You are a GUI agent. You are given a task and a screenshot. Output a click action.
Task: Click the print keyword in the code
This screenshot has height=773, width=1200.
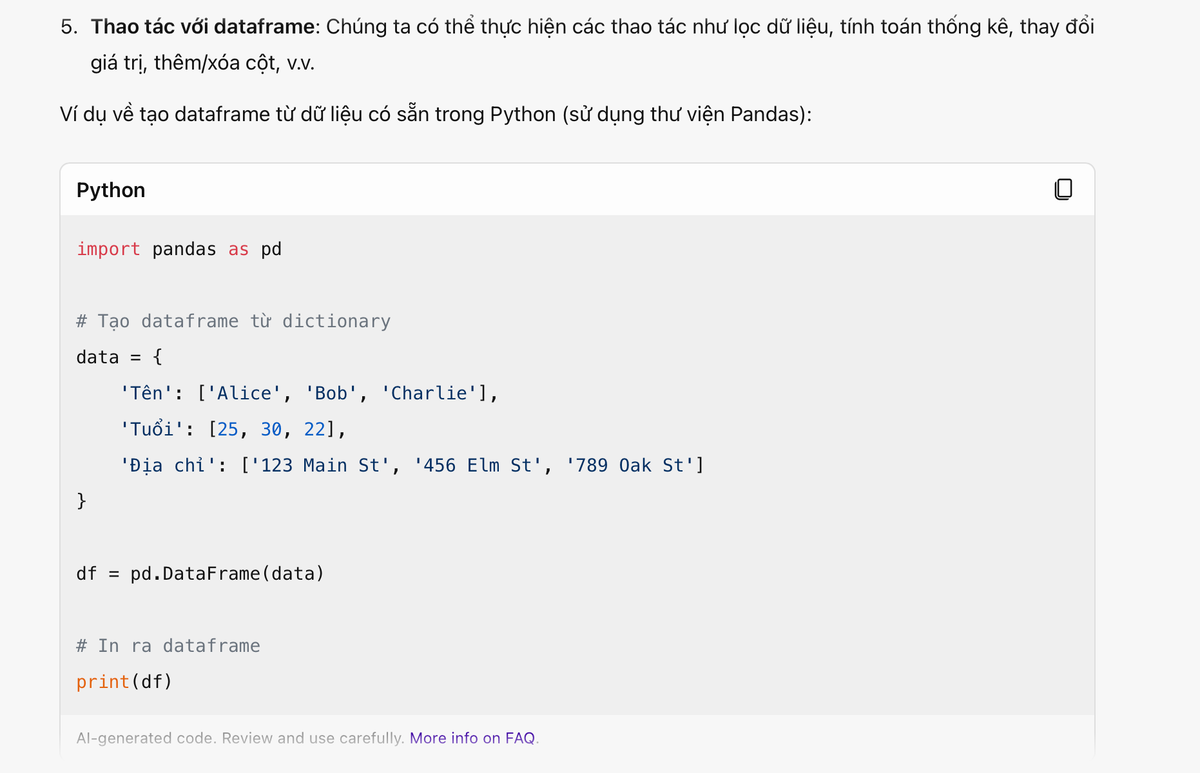103,682
